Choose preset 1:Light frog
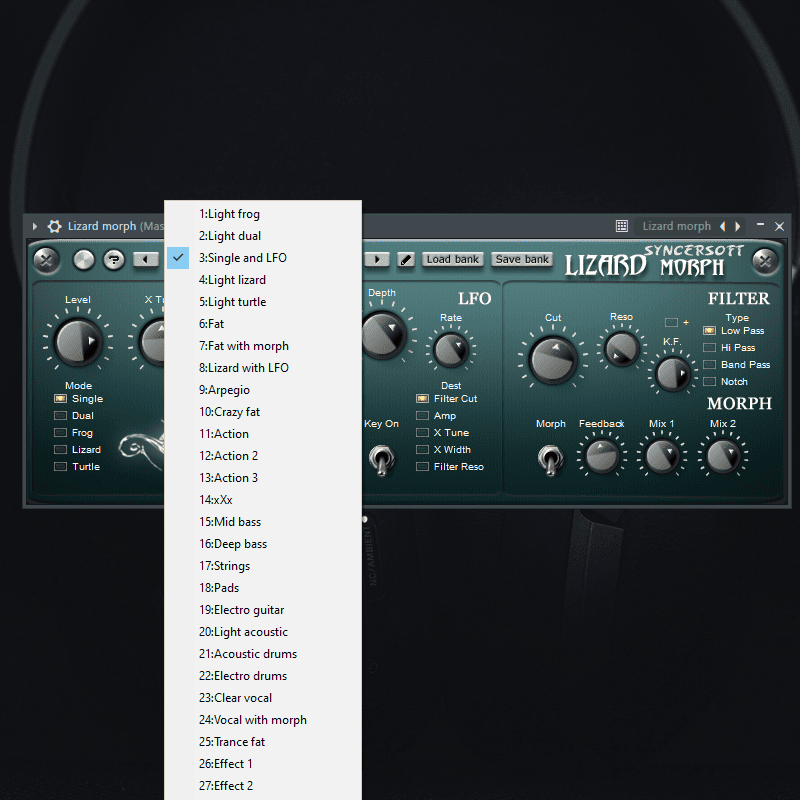The image size is (800, 800). coord(263,214)
